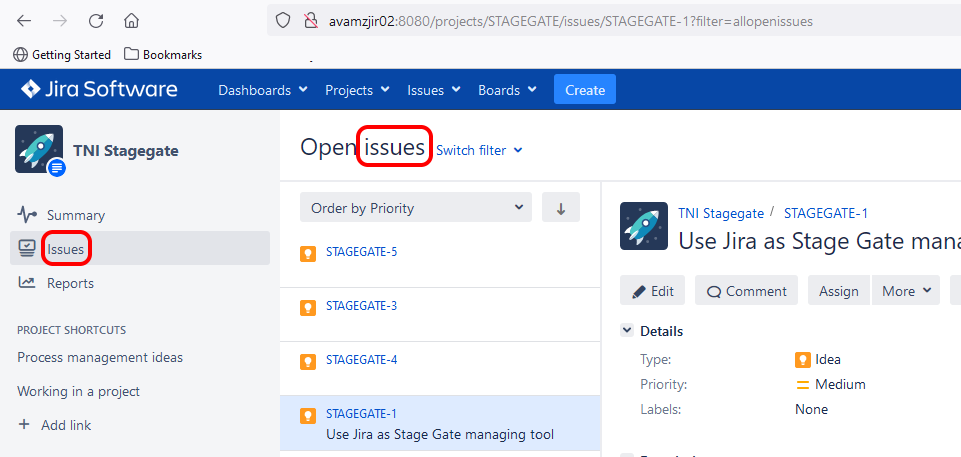Toggle the sort direction arrow button

561,208
